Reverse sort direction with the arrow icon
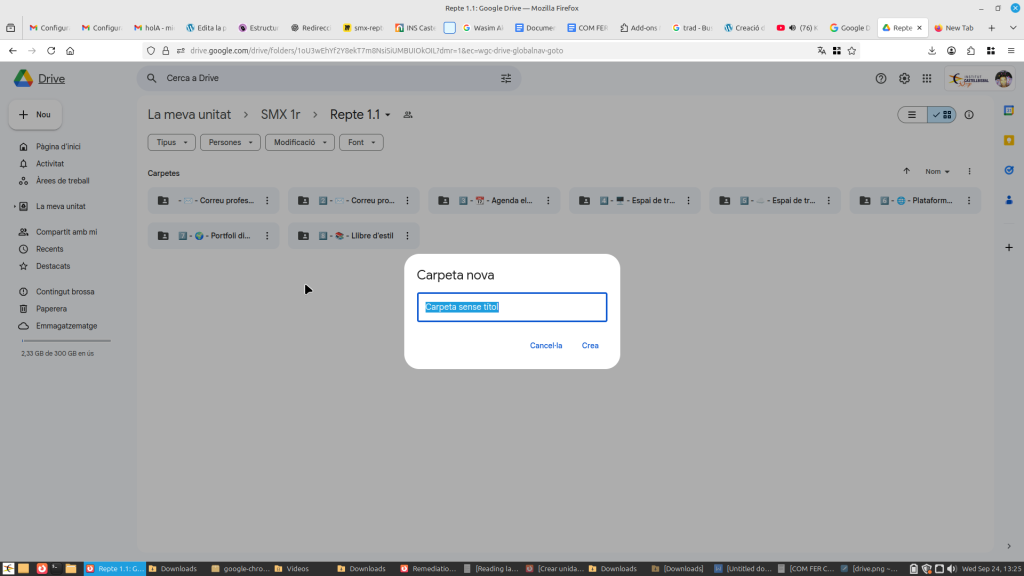Viewport: 1024px width, 576px height. click(x=907, y=171)
